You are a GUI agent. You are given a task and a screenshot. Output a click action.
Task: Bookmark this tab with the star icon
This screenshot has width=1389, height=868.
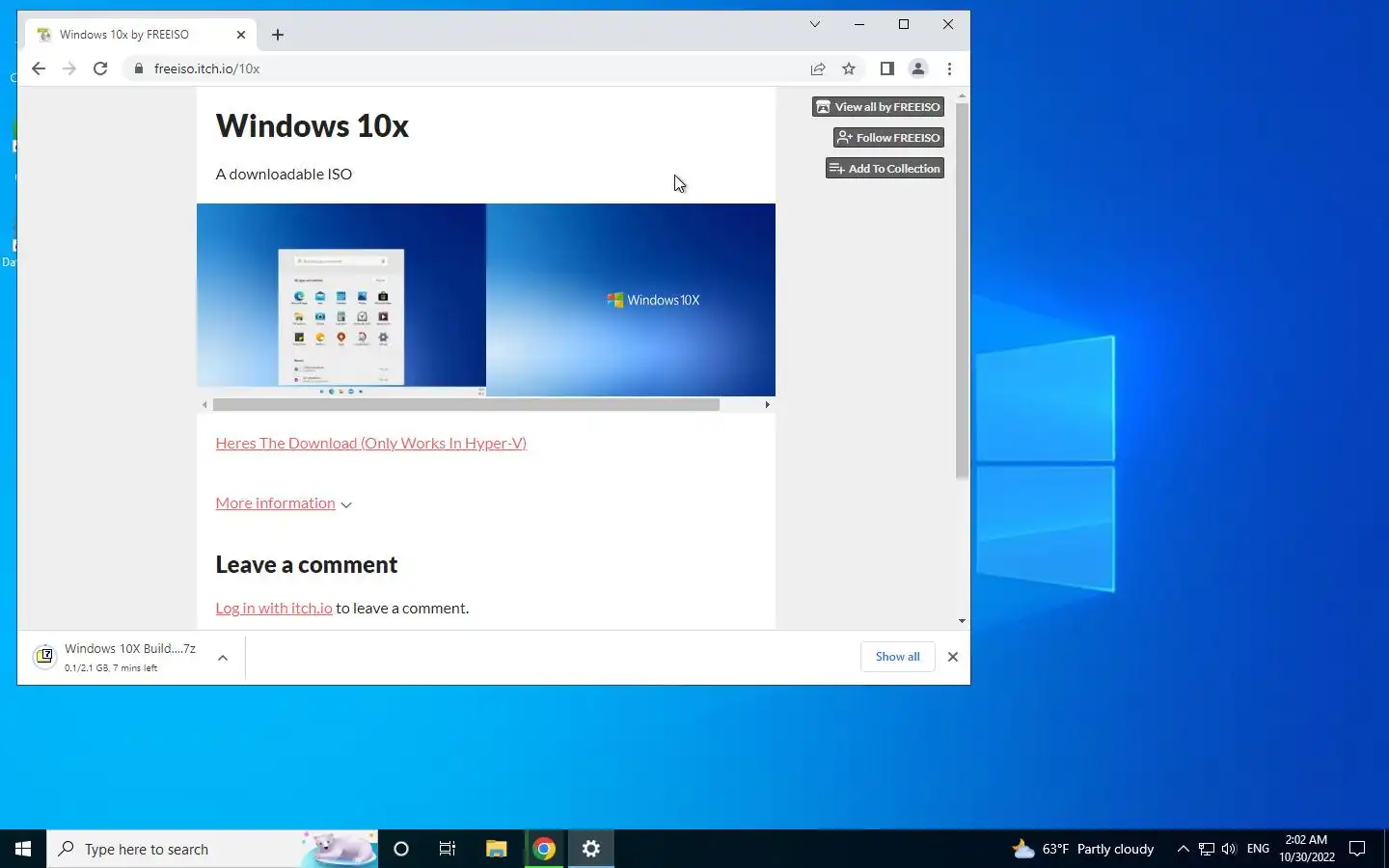tap(849, 68)
